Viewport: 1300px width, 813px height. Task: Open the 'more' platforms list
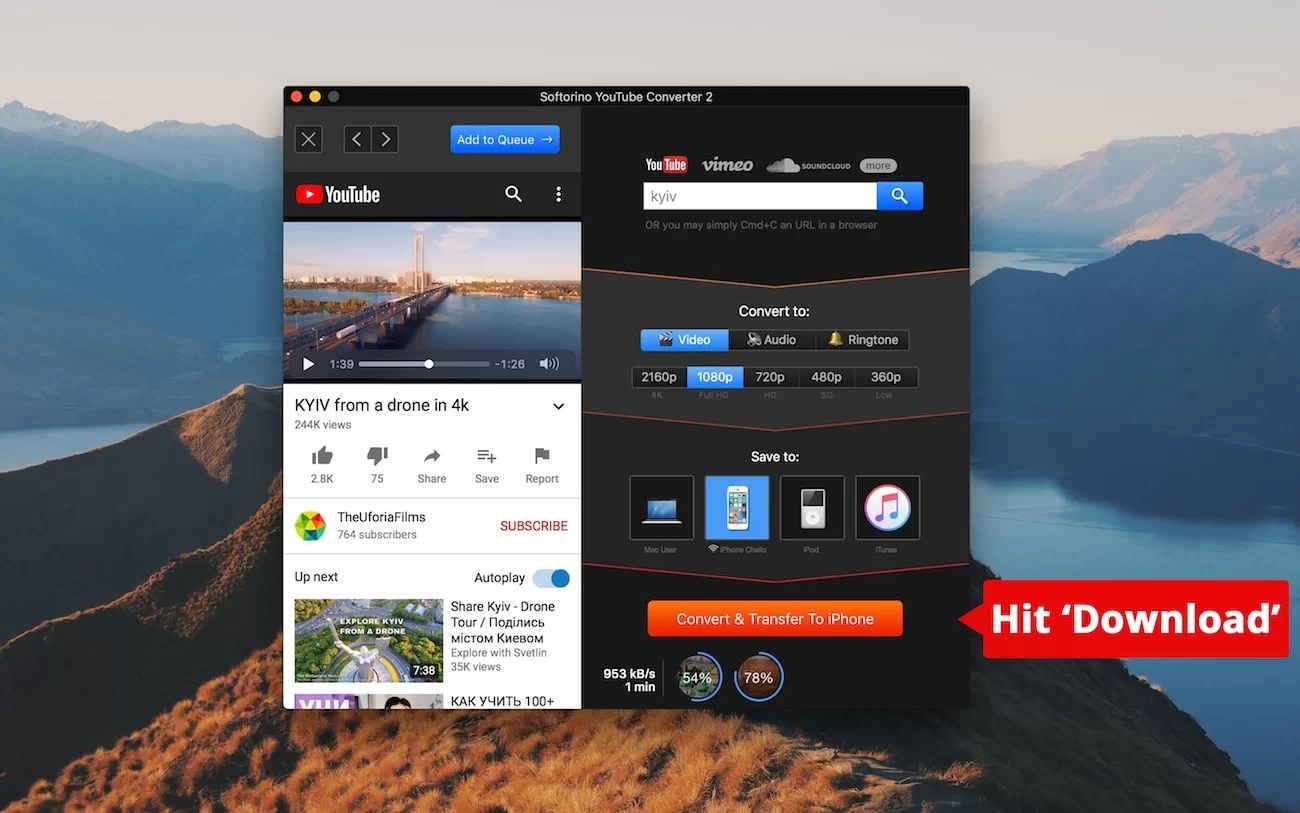[877, 164]
